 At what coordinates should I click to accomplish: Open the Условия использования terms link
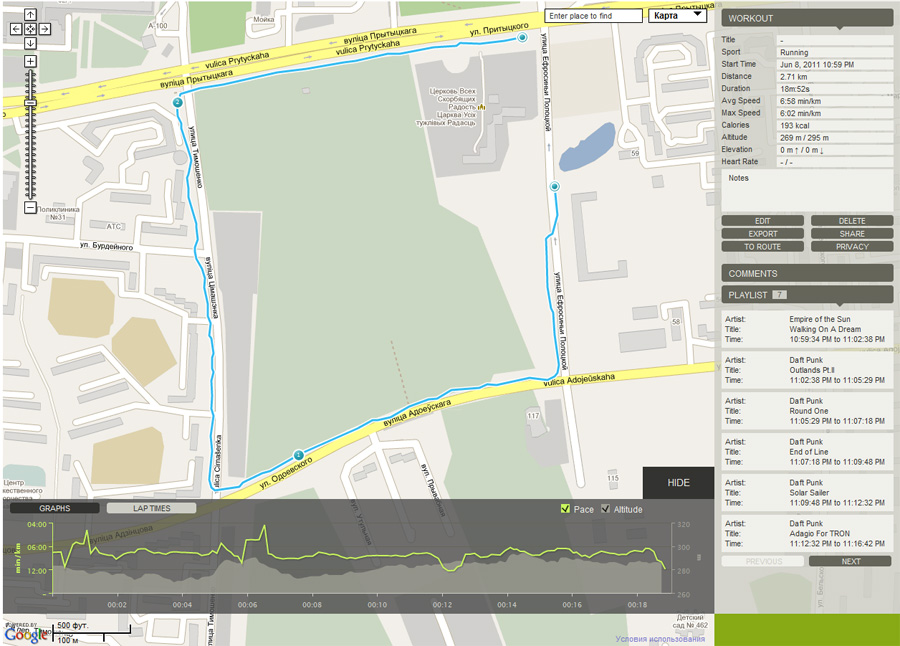click(x=660, y=639)
